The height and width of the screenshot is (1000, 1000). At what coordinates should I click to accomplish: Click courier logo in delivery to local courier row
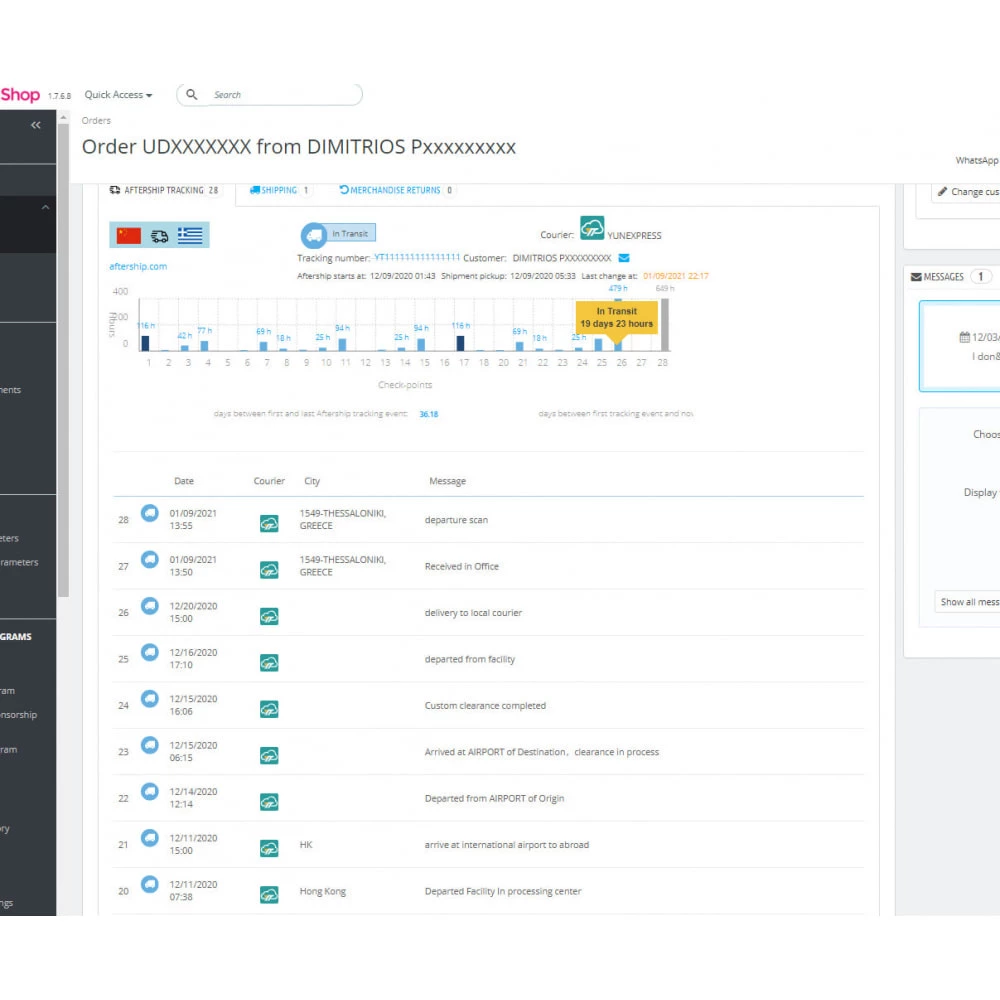[269, 617]
